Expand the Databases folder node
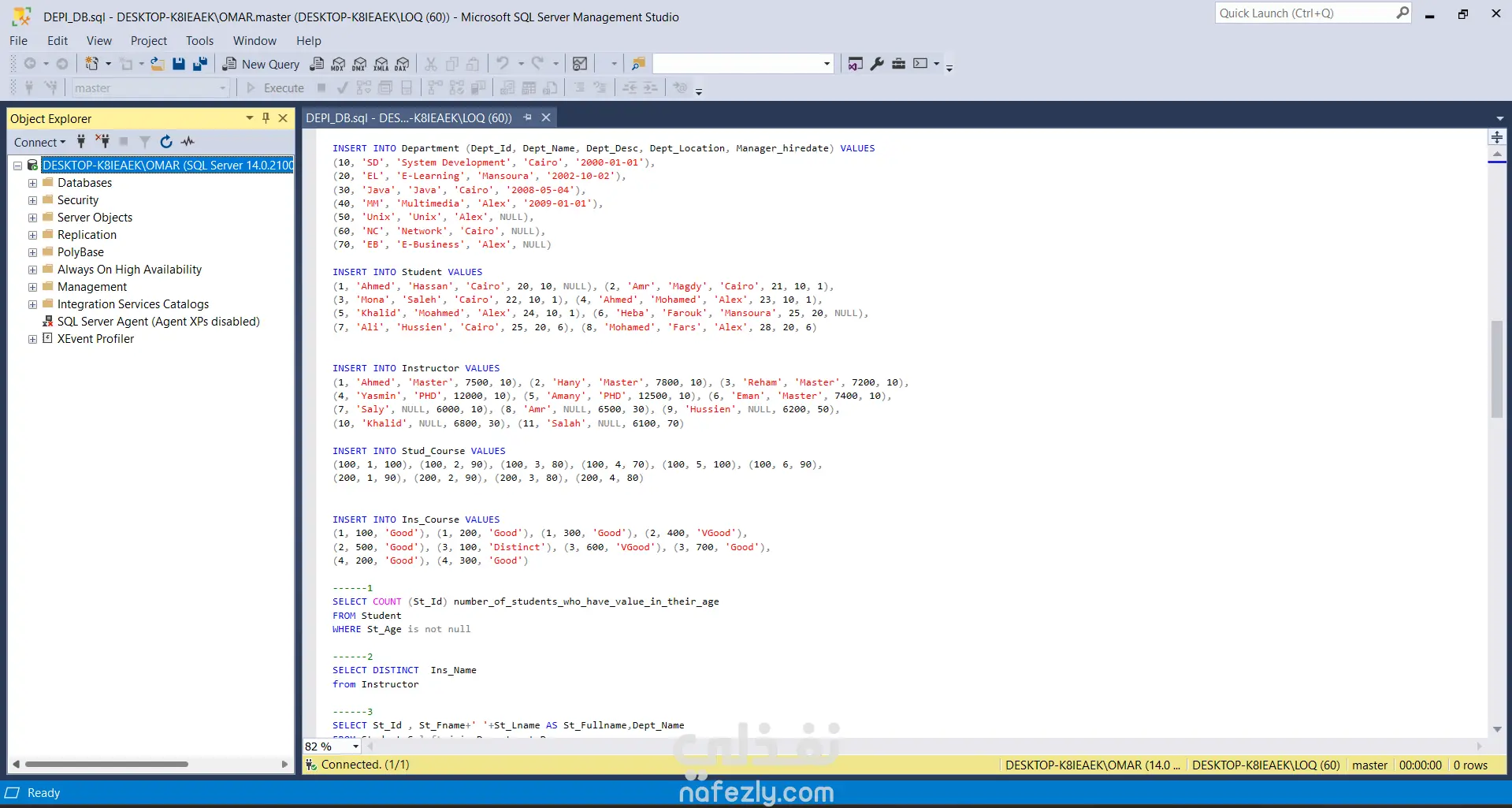The width and height of the screenshot is (1512, 808). [32, 183]
